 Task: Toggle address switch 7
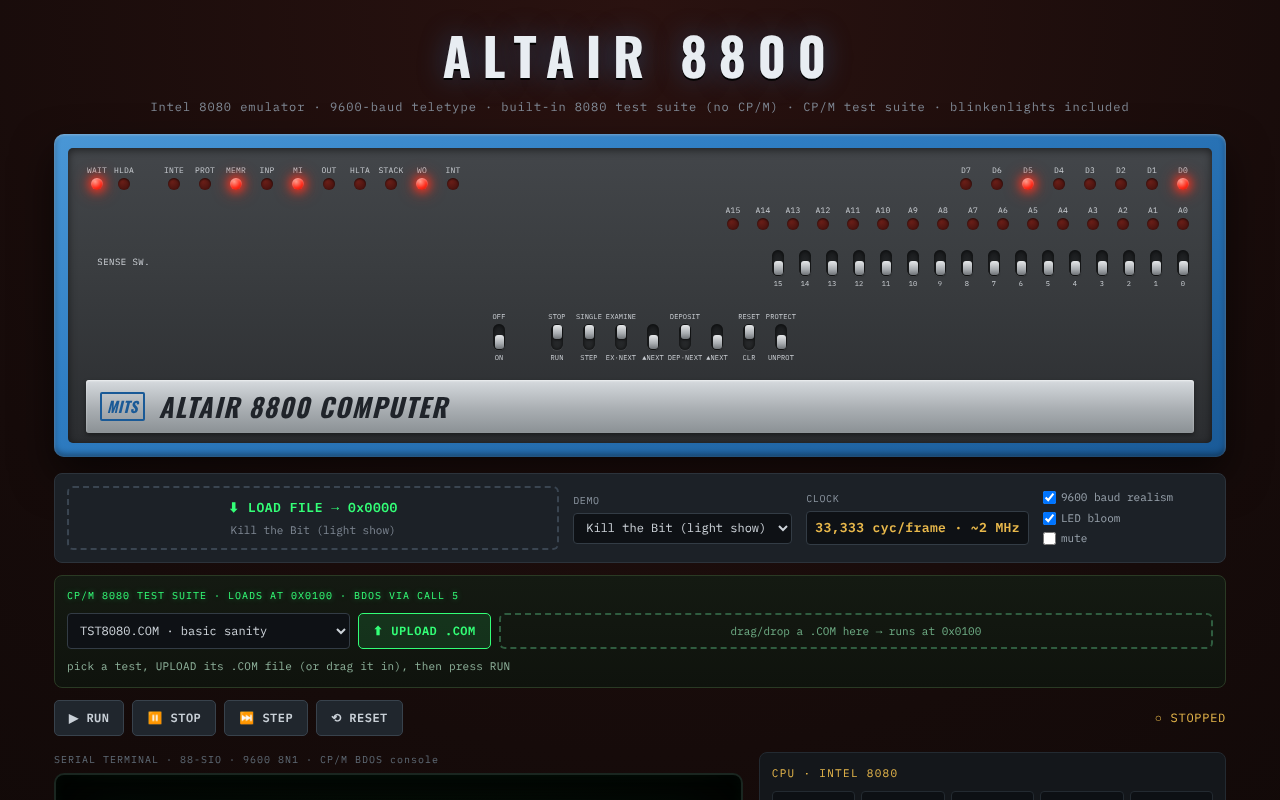(x=994, y=263)
